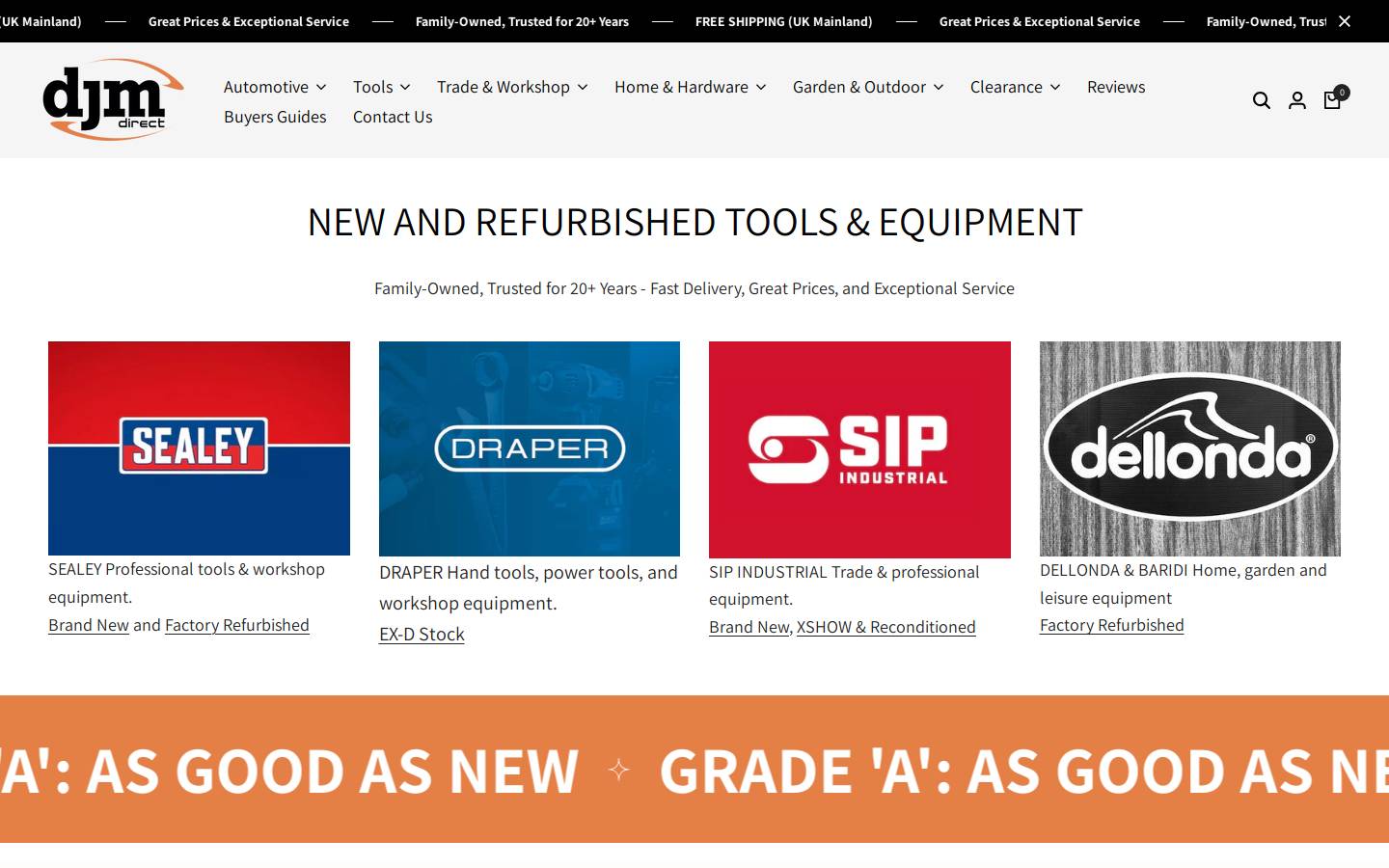1389x868 pixels.
Task: Click the Sealey brand image
Action: click(199, 448)
